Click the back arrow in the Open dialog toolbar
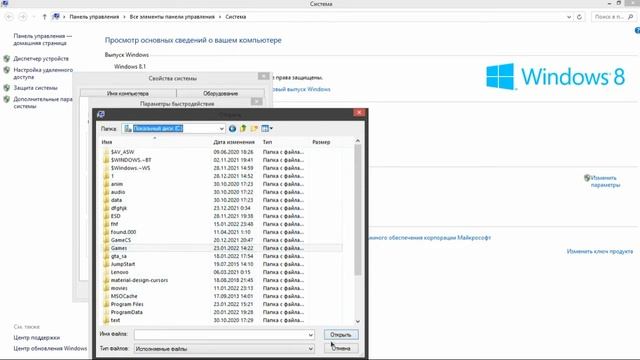 [232, 129]
